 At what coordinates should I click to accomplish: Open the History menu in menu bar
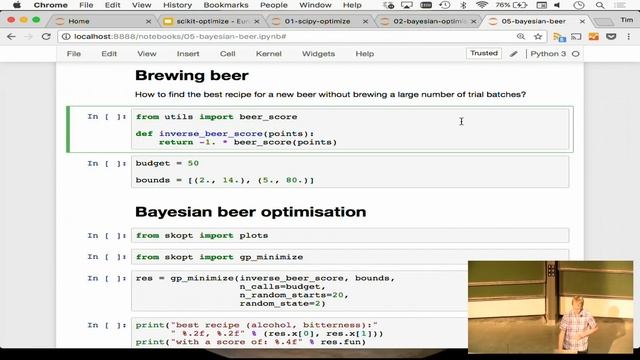coord(177,5)
